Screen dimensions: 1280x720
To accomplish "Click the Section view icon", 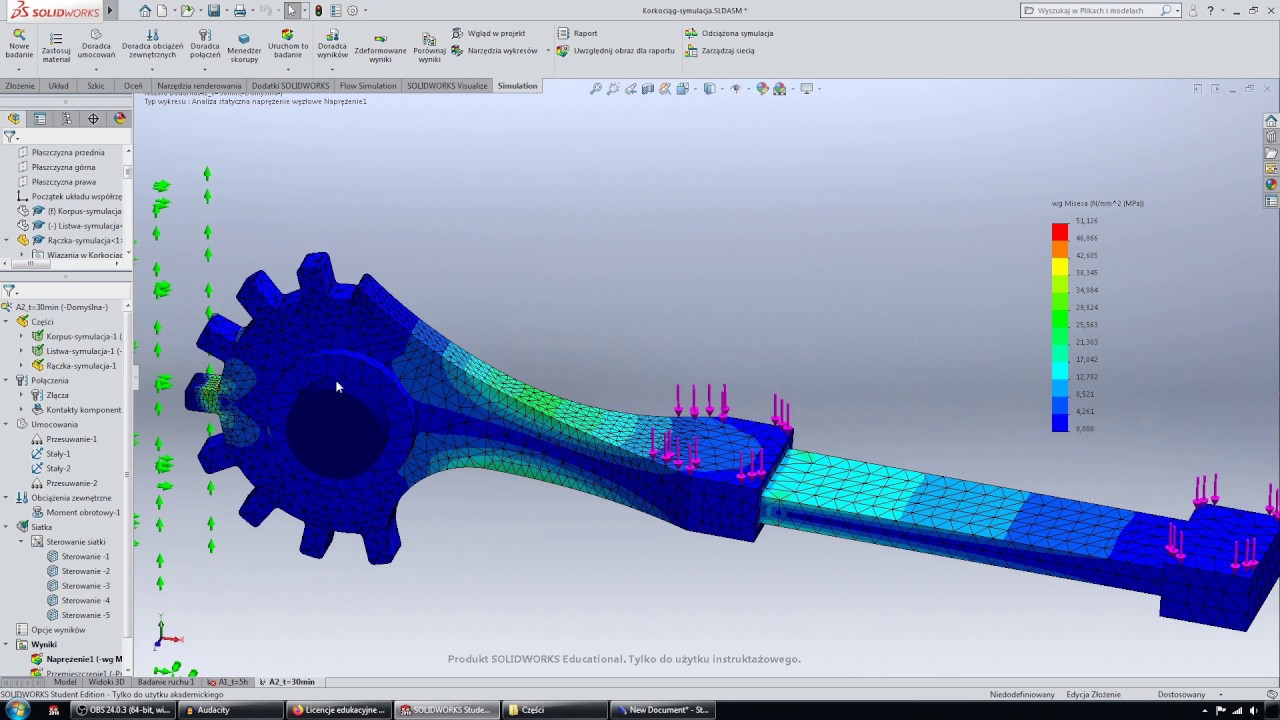I will click(x=648, y=89).
